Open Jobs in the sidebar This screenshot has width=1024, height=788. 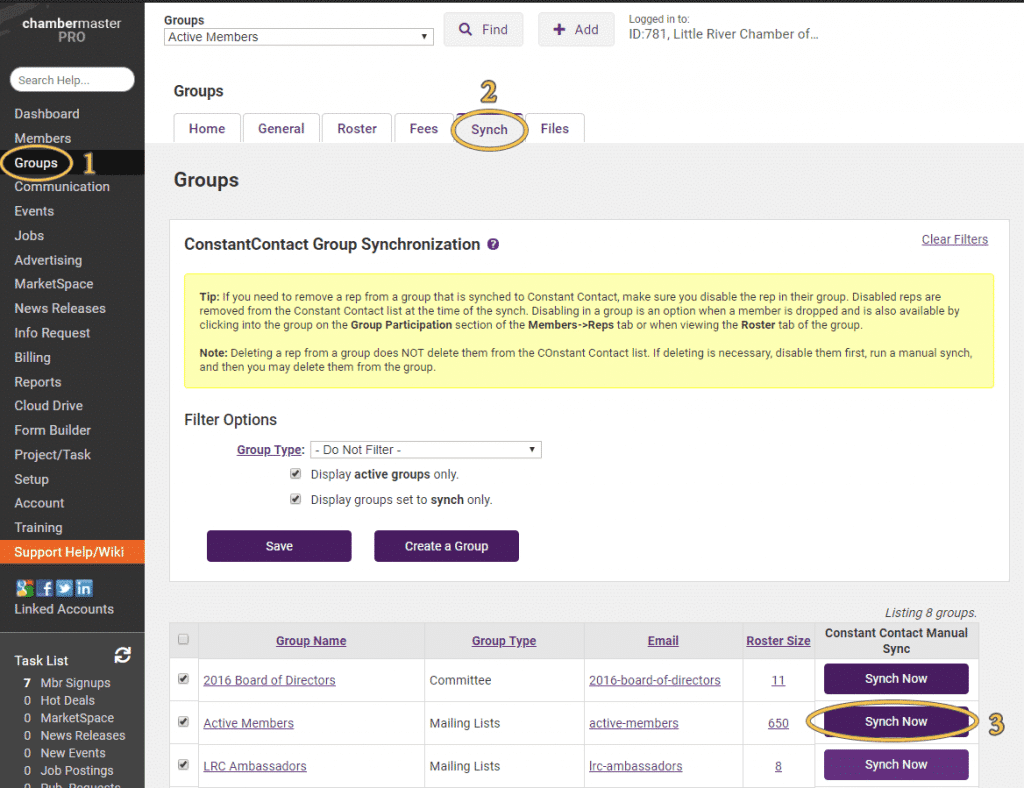point(29,236)
